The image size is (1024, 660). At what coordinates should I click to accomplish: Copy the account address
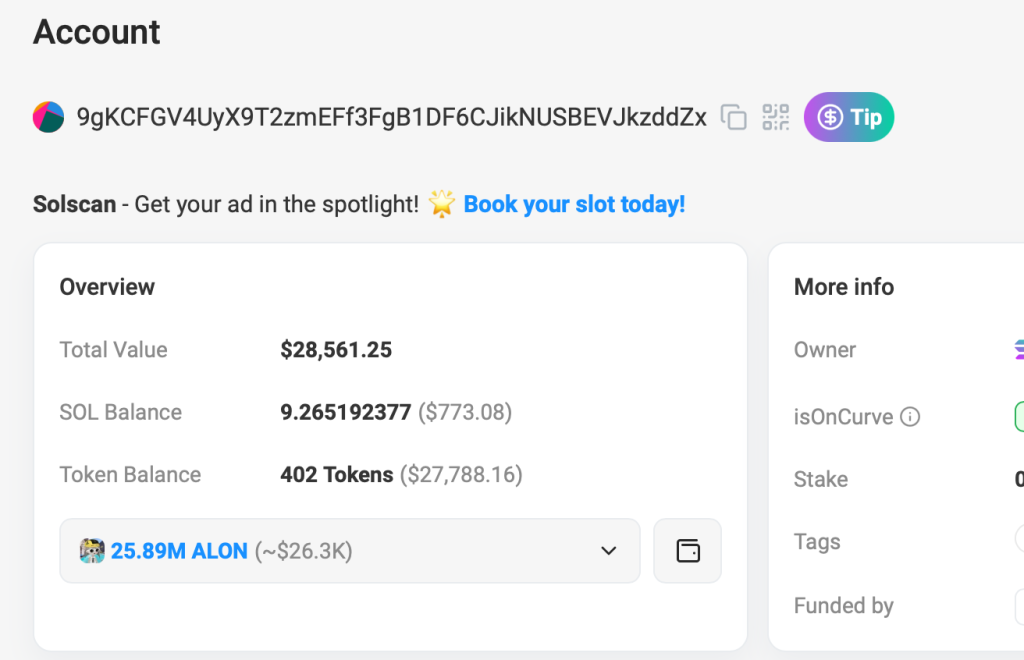tap(734, 118)
